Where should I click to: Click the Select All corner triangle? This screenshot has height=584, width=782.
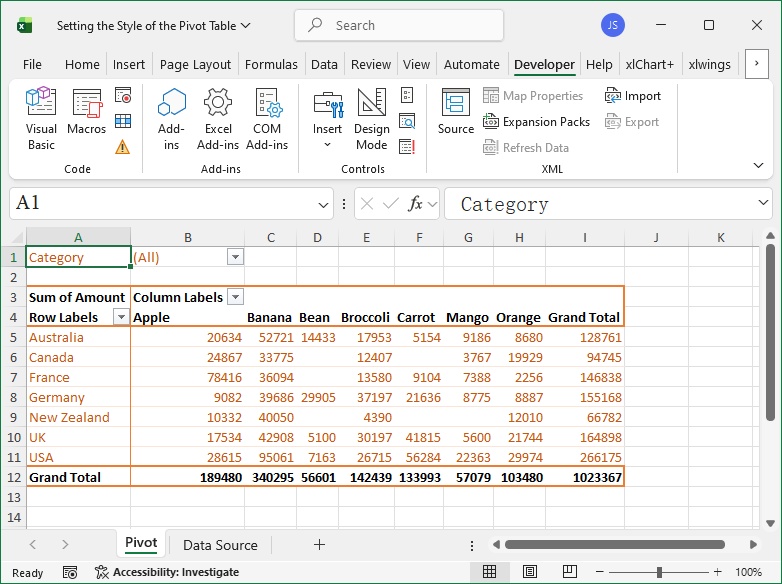(x=17, y=237)
